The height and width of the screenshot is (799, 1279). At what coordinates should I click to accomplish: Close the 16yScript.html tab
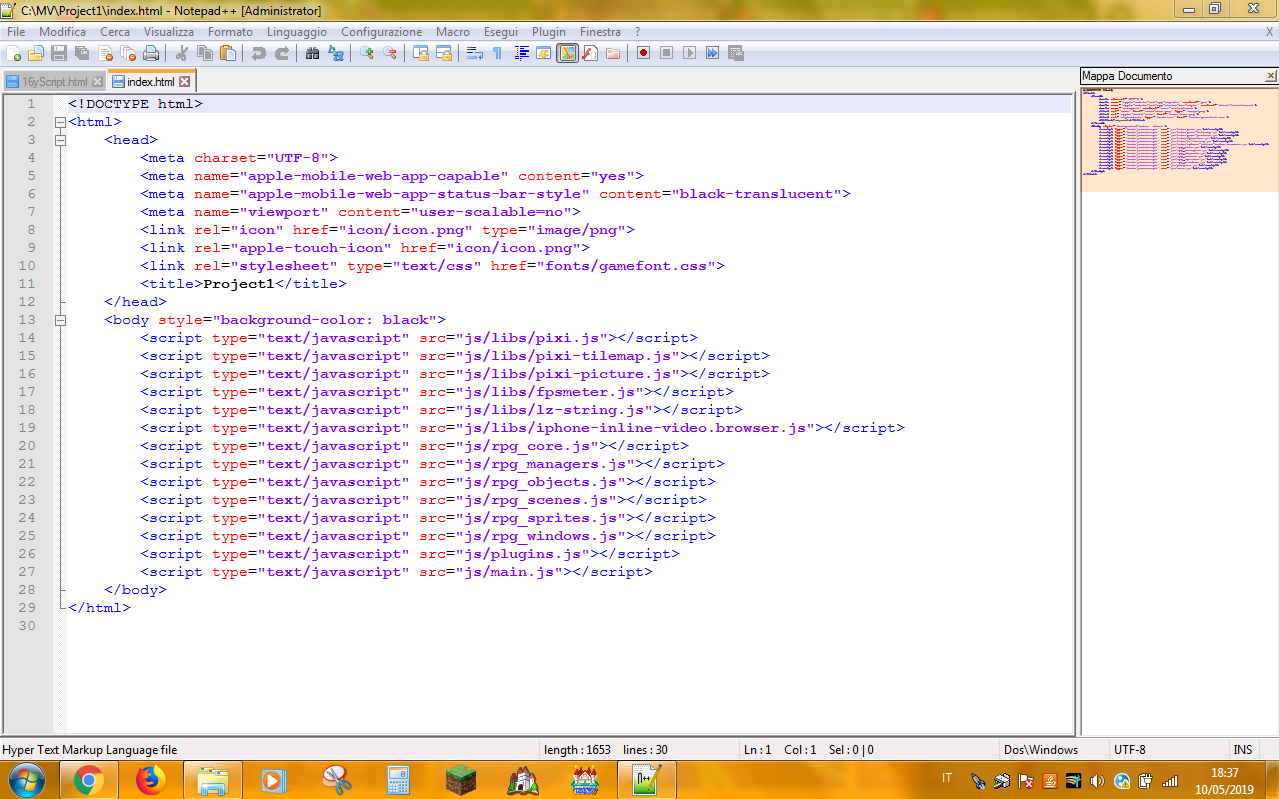click(97, 82)
